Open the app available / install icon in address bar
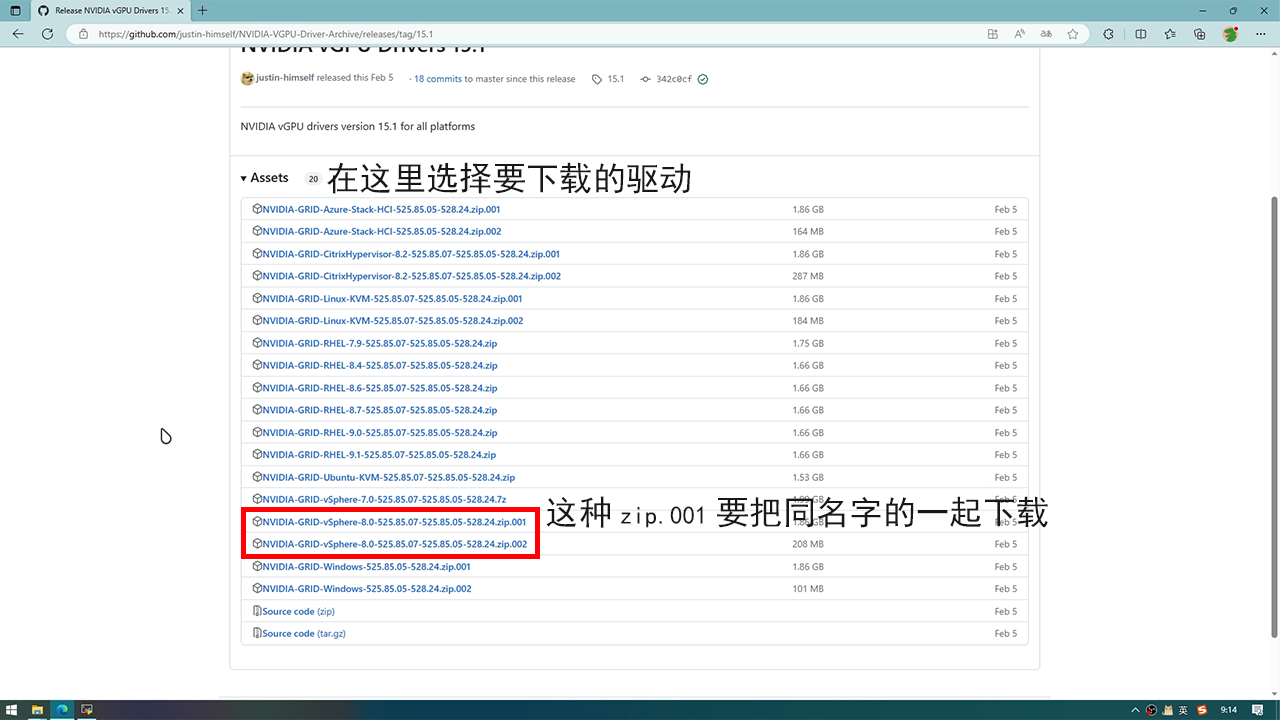 (x=992, y=33)
